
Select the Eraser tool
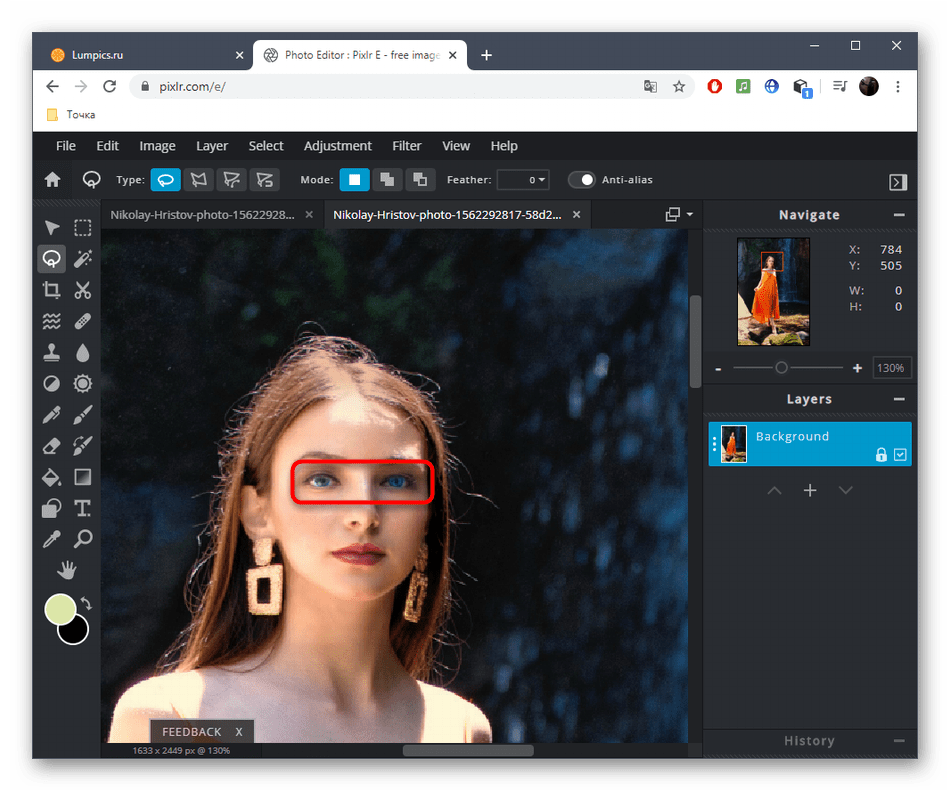51,445
